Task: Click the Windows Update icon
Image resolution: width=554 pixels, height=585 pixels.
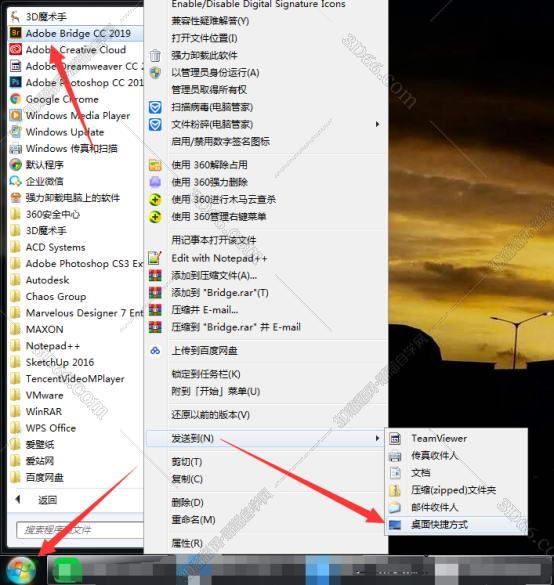Action: (15, 132)
